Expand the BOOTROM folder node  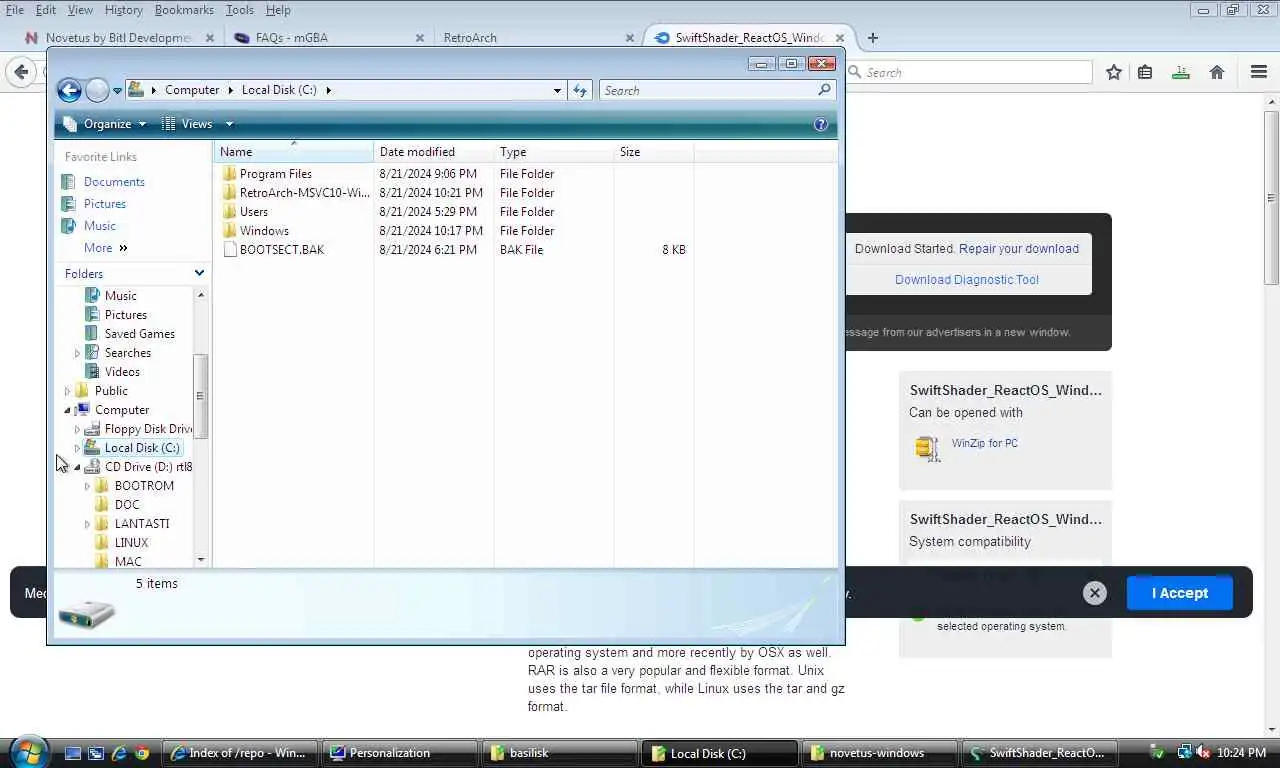pyautogui.click(x=87, y=486)
